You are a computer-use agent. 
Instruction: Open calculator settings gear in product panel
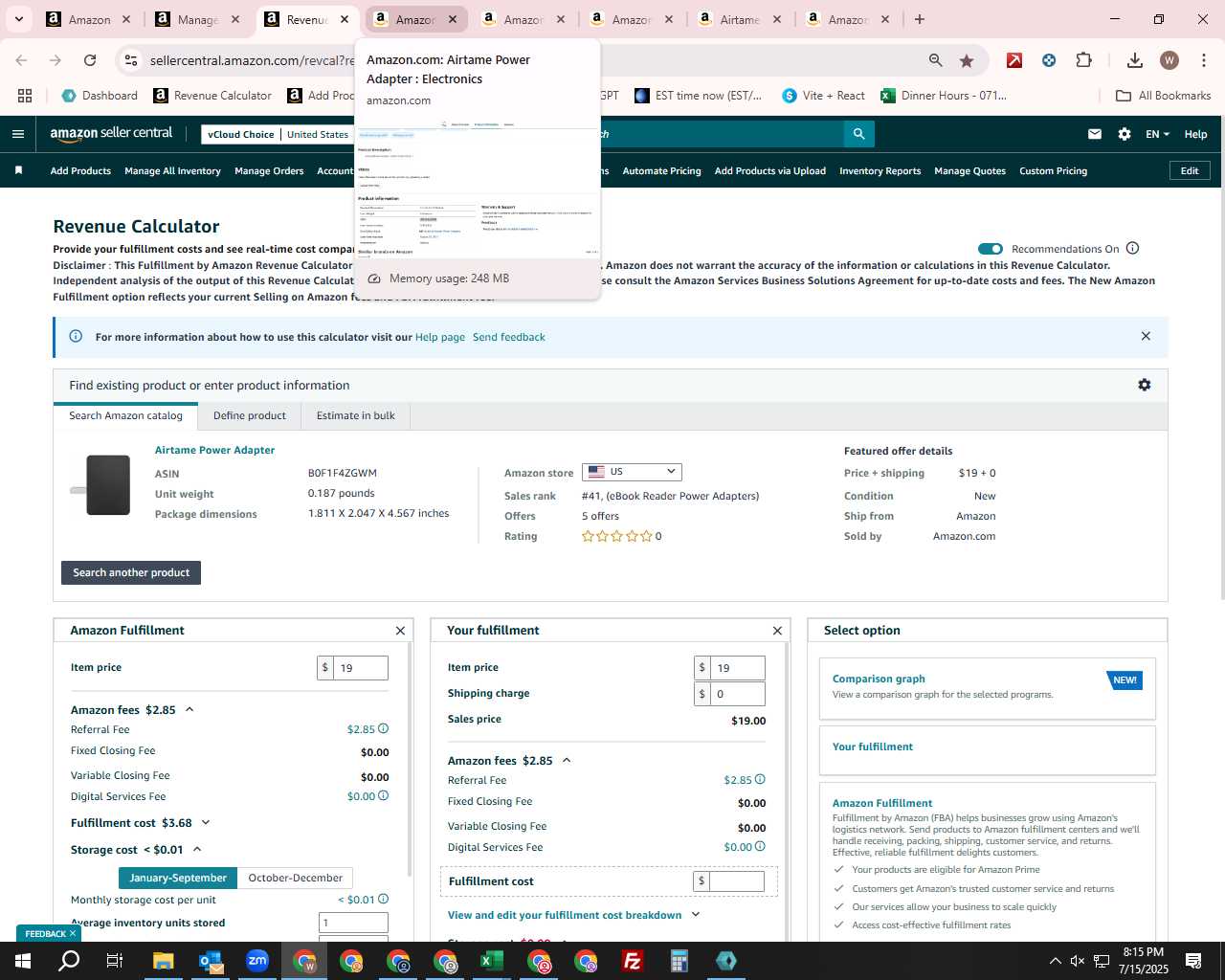point(1145,385)
